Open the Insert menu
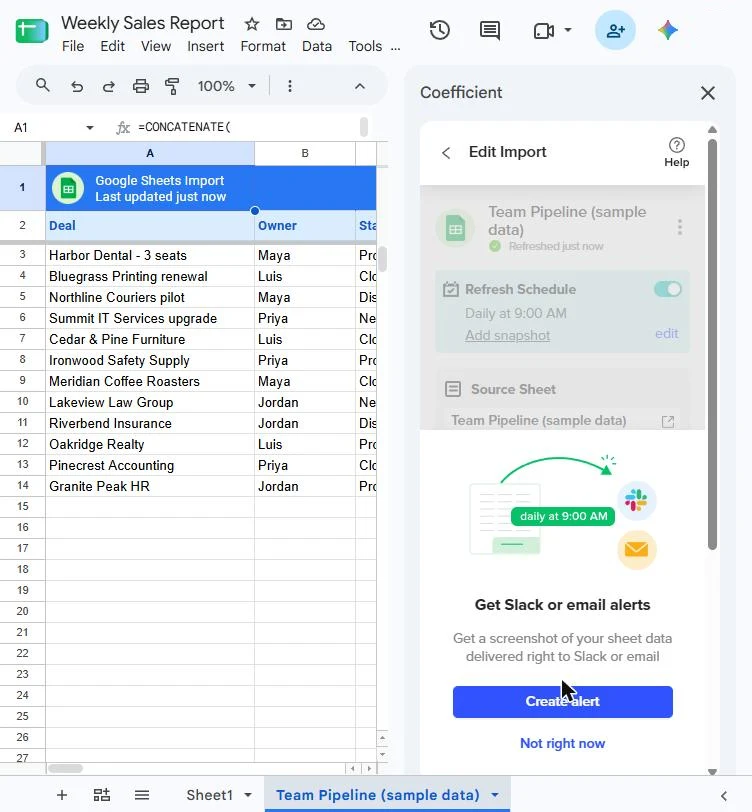The image size is (752, 812). [x=206, y=46]
